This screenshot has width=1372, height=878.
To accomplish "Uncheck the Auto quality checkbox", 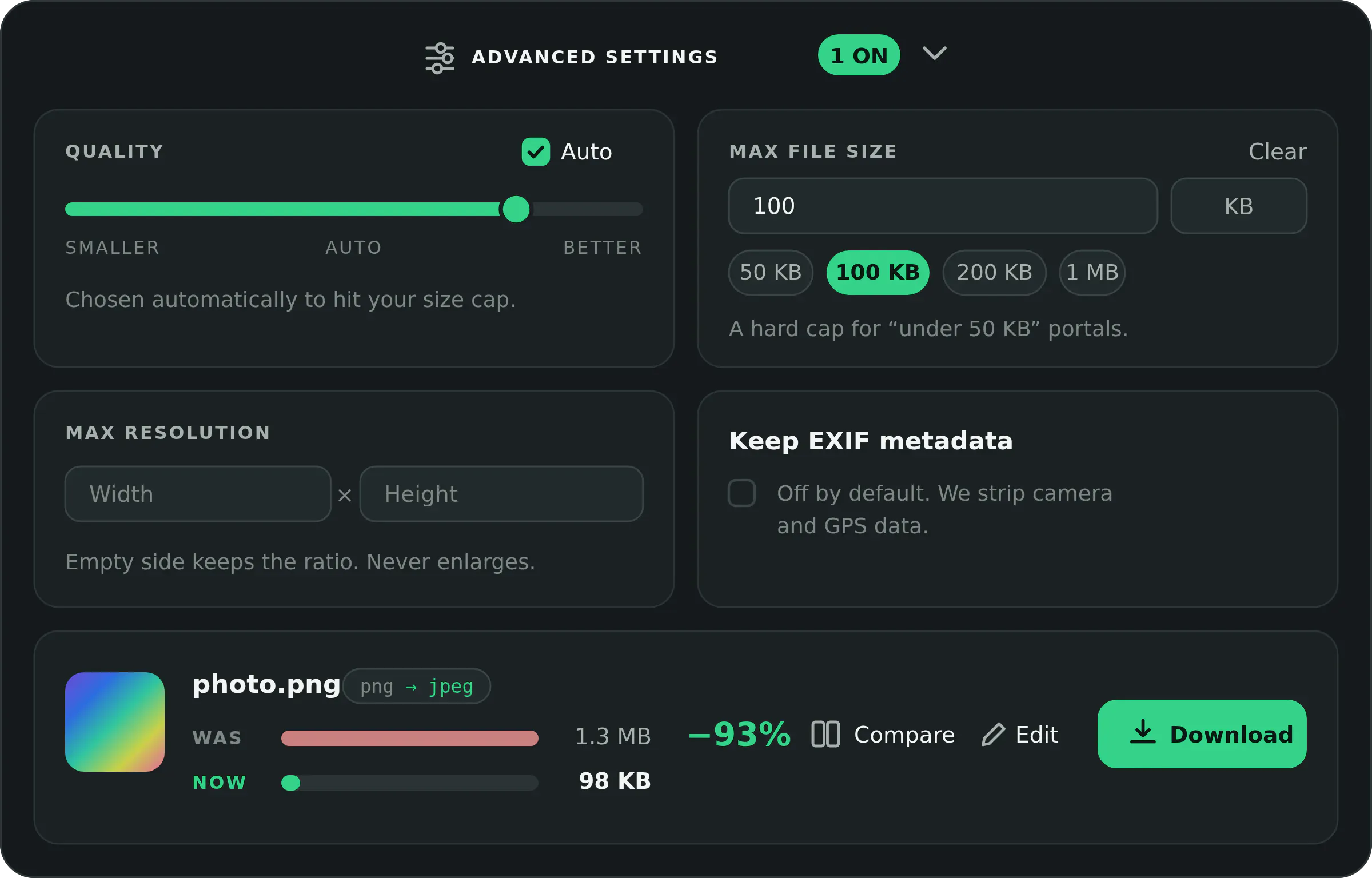I will click(x=536, y=151).
